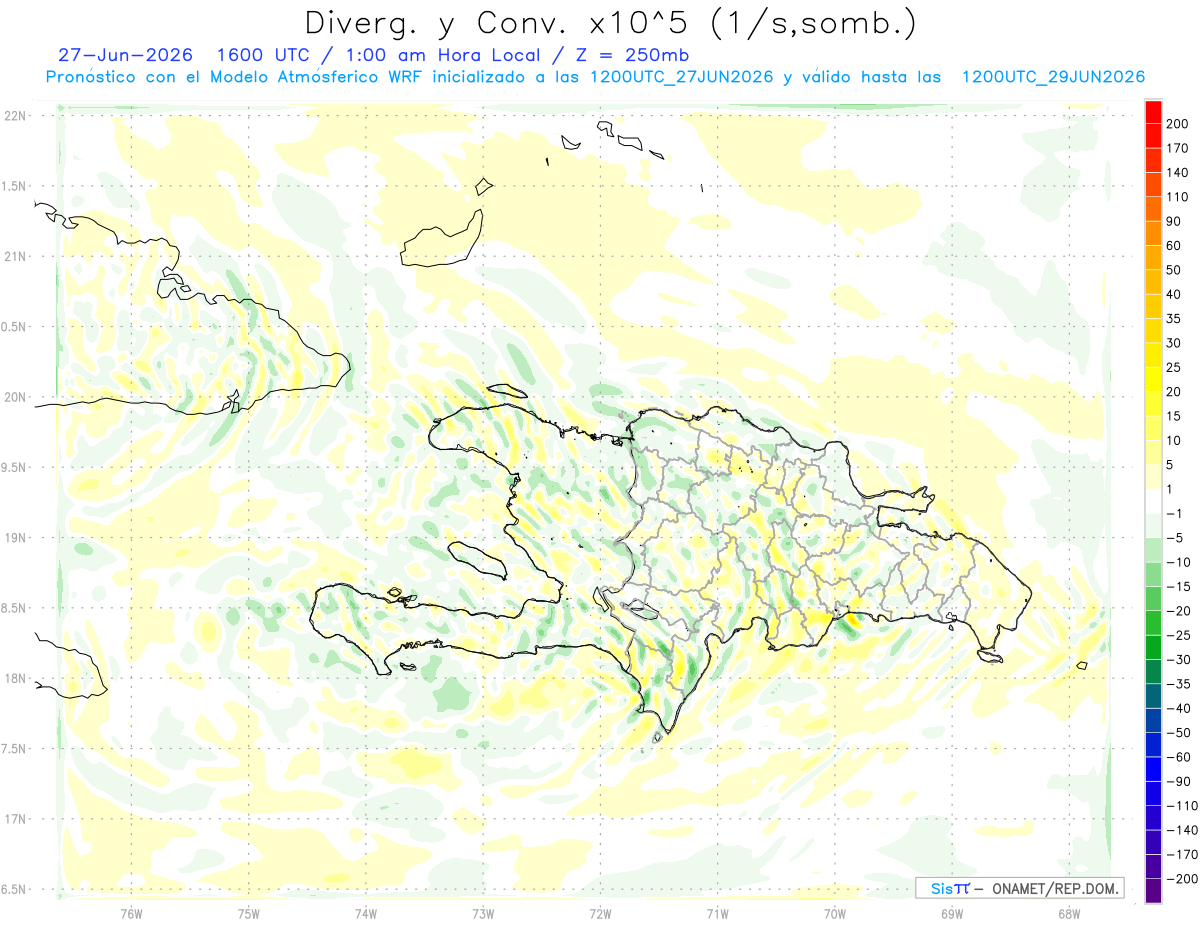
Task: Click the '0.5N' latitude label
Action: click(15, 327)
